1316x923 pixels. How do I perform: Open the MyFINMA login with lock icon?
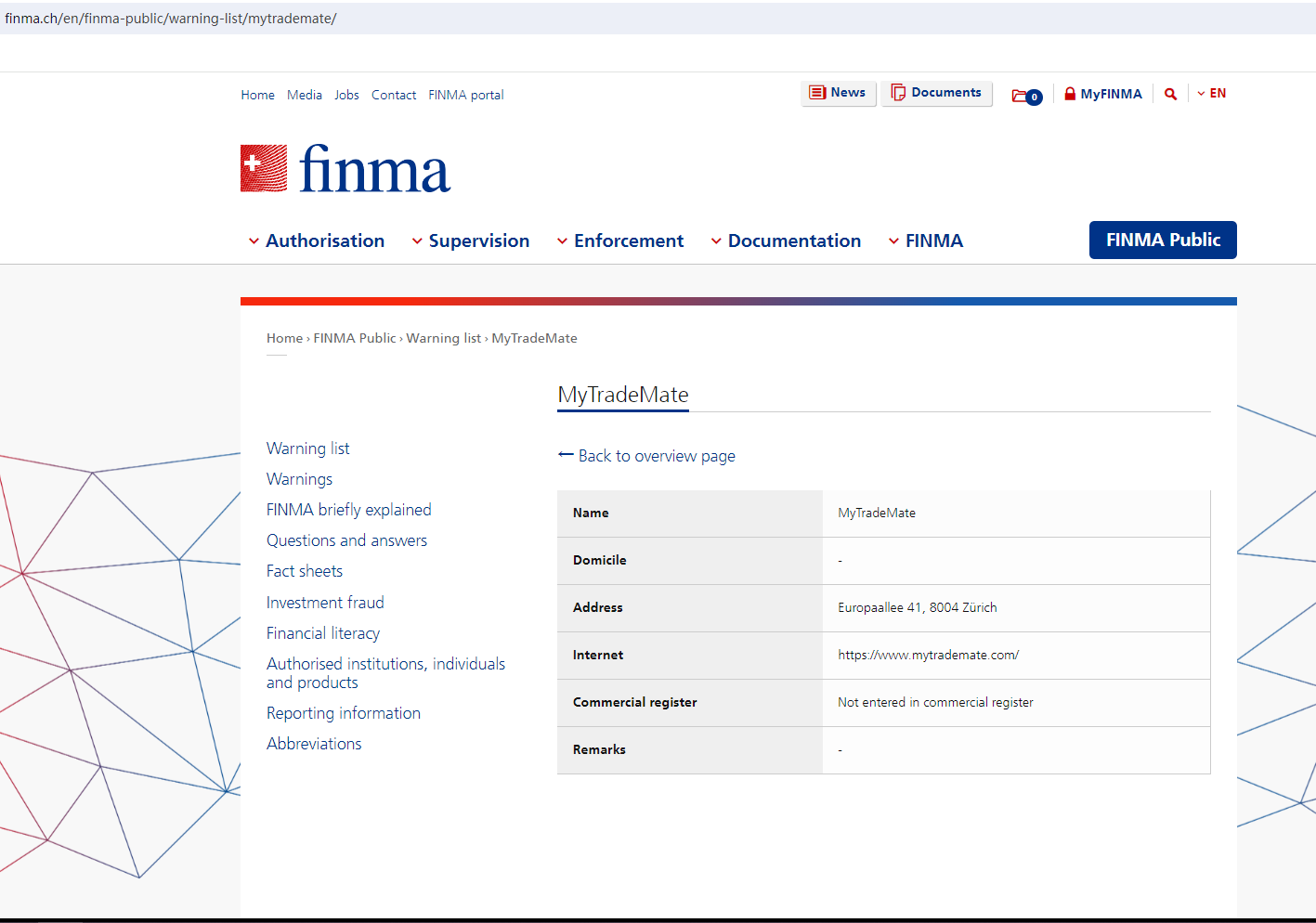pyautogui.click(x=1102, y=94)
